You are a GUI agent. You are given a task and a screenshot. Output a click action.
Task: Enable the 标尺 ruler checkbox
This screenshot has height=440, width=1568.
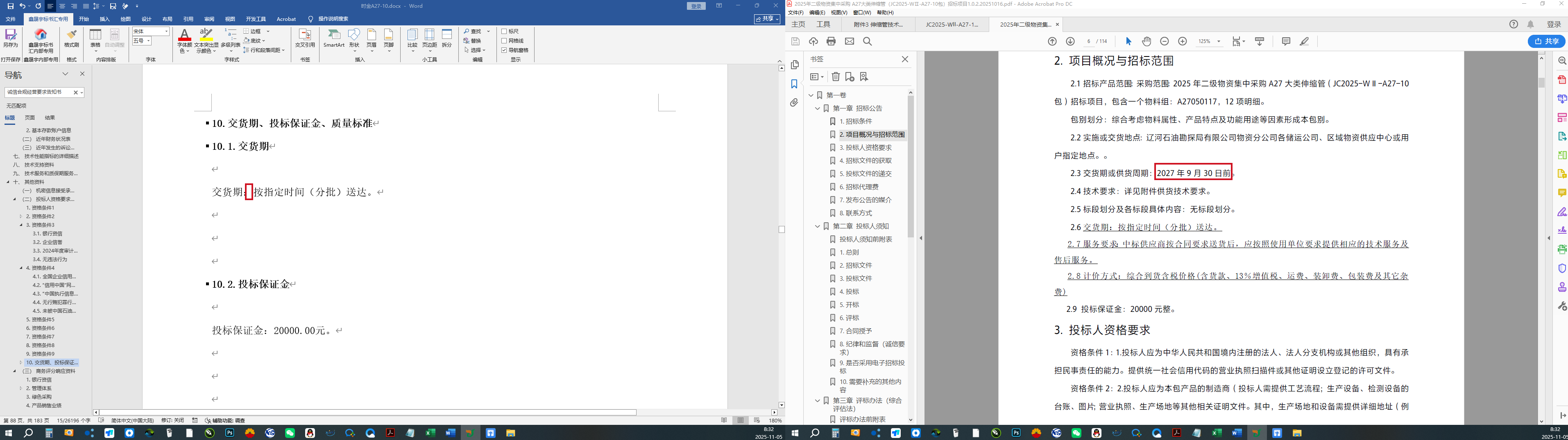point(504,32)
